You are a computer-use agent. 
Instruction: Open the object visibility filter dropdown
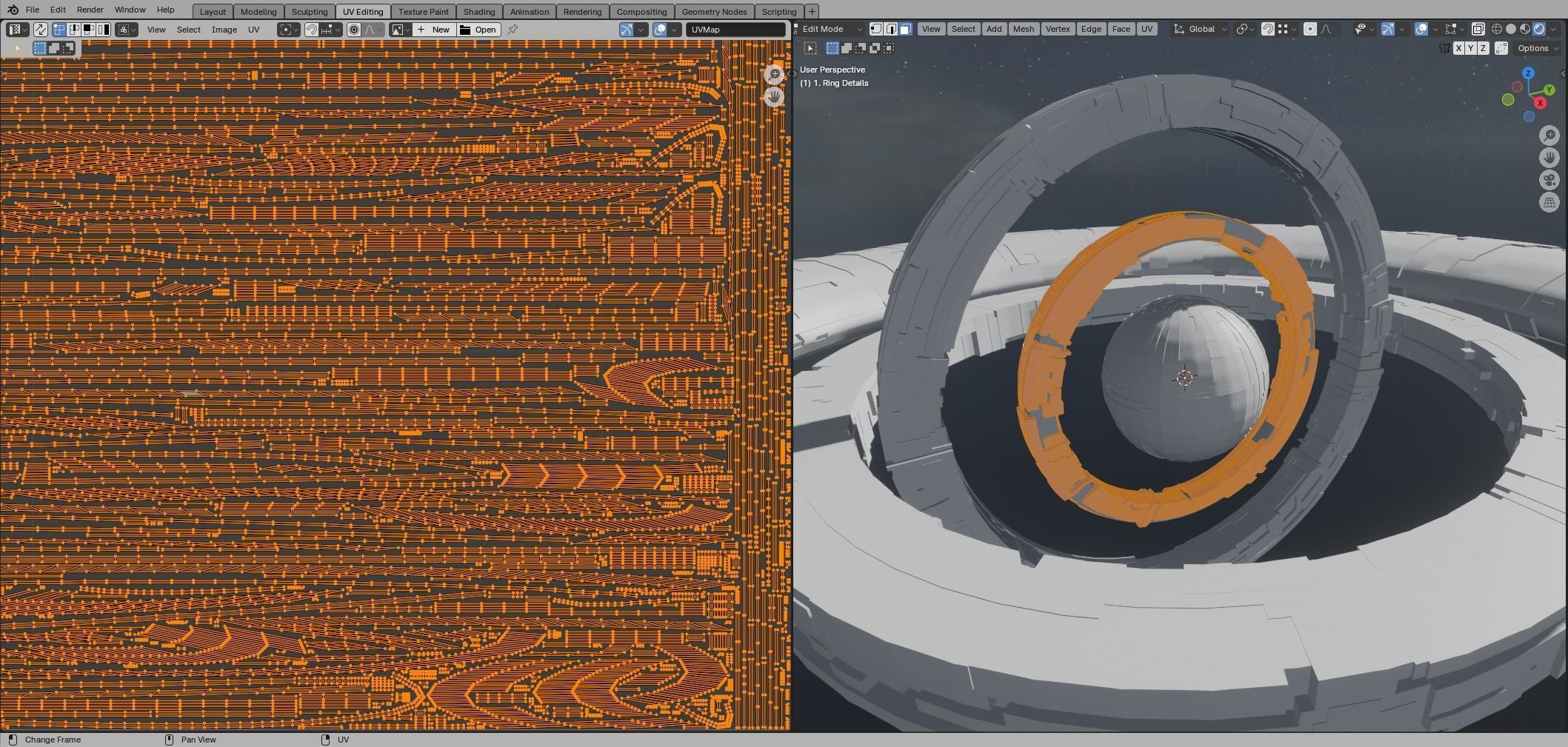[1364, 29]
